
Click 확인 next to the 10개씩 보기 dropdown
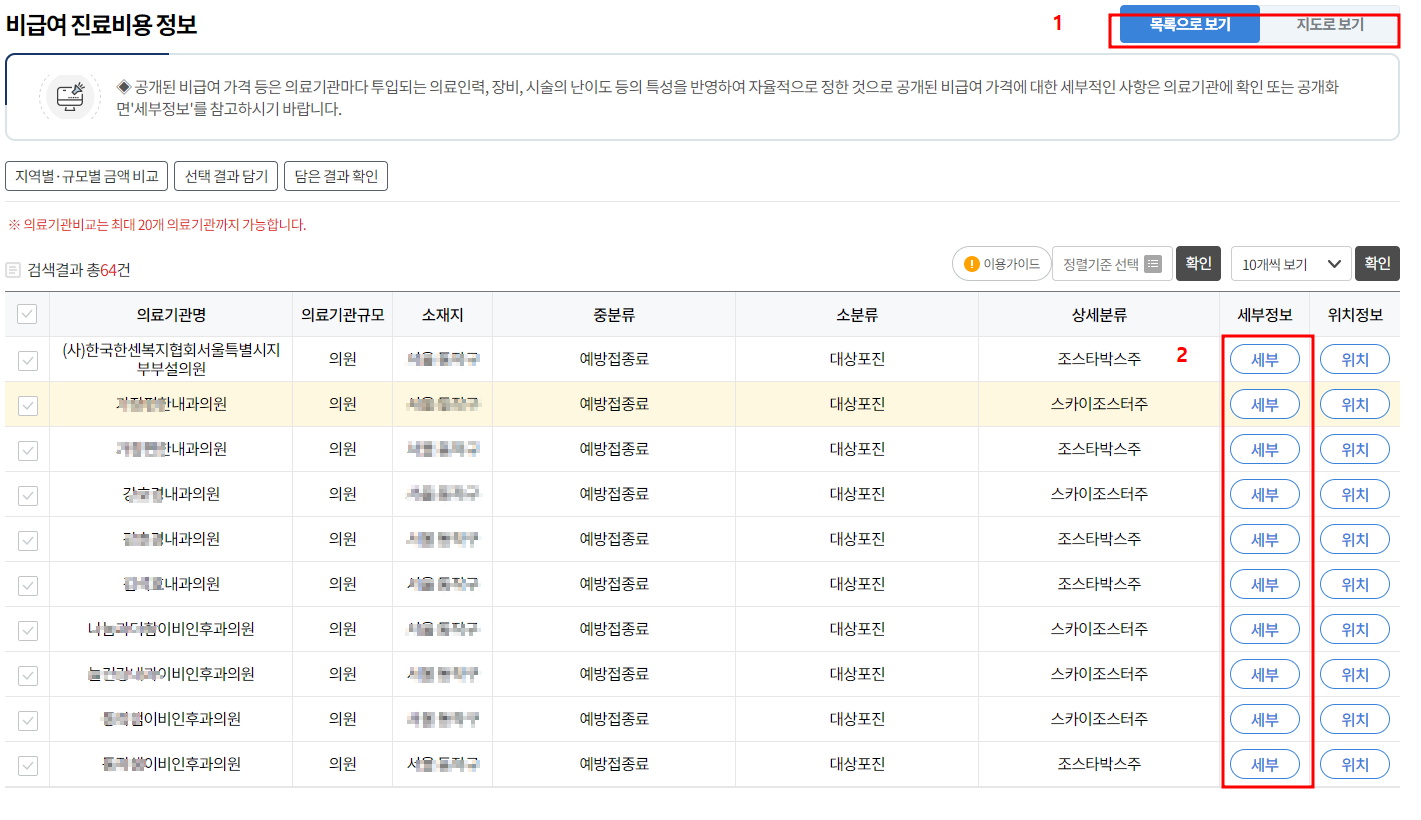pyautogui.click(x=1377, y=264)
